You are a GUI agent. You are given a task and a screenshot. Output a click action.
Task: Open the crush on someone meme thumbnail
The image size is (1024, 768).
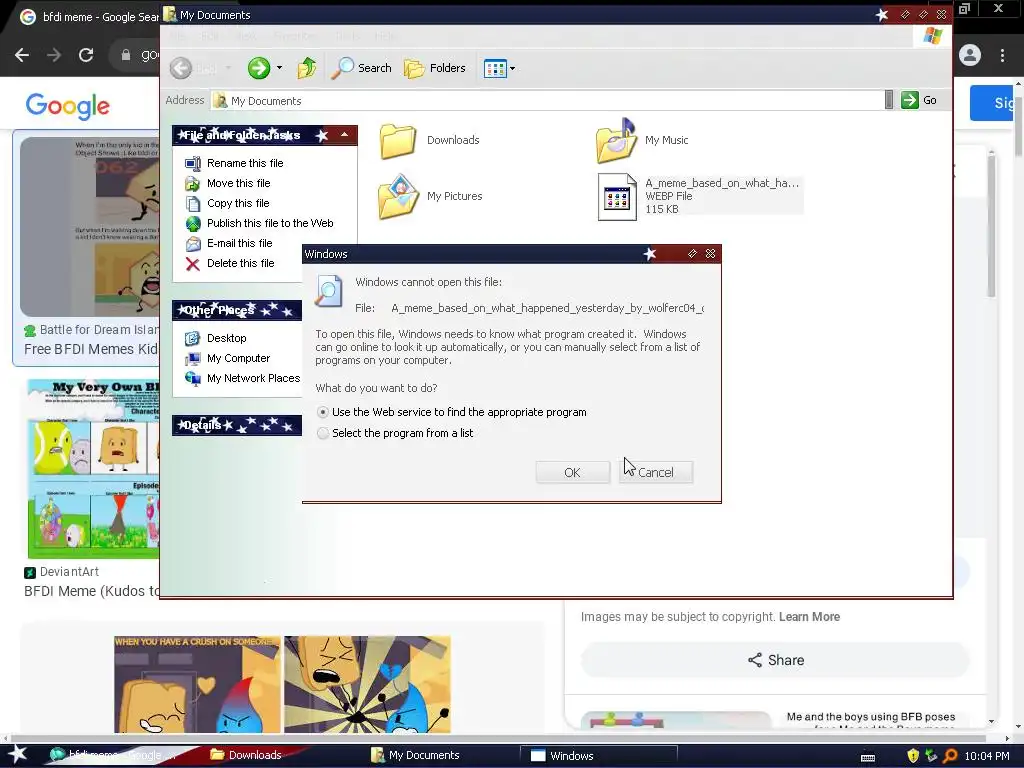282,684
